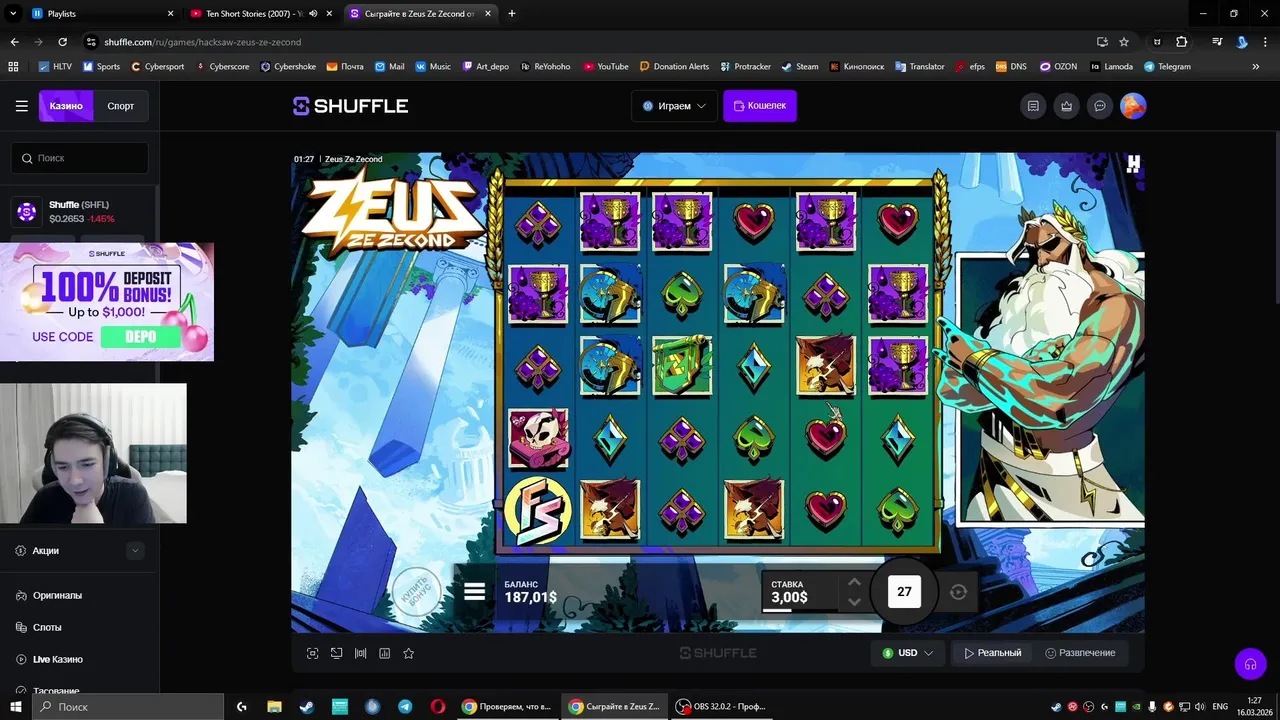Open the YouTube bookmark
This screenshot has height=720, width=1280.
pos(606,67)
